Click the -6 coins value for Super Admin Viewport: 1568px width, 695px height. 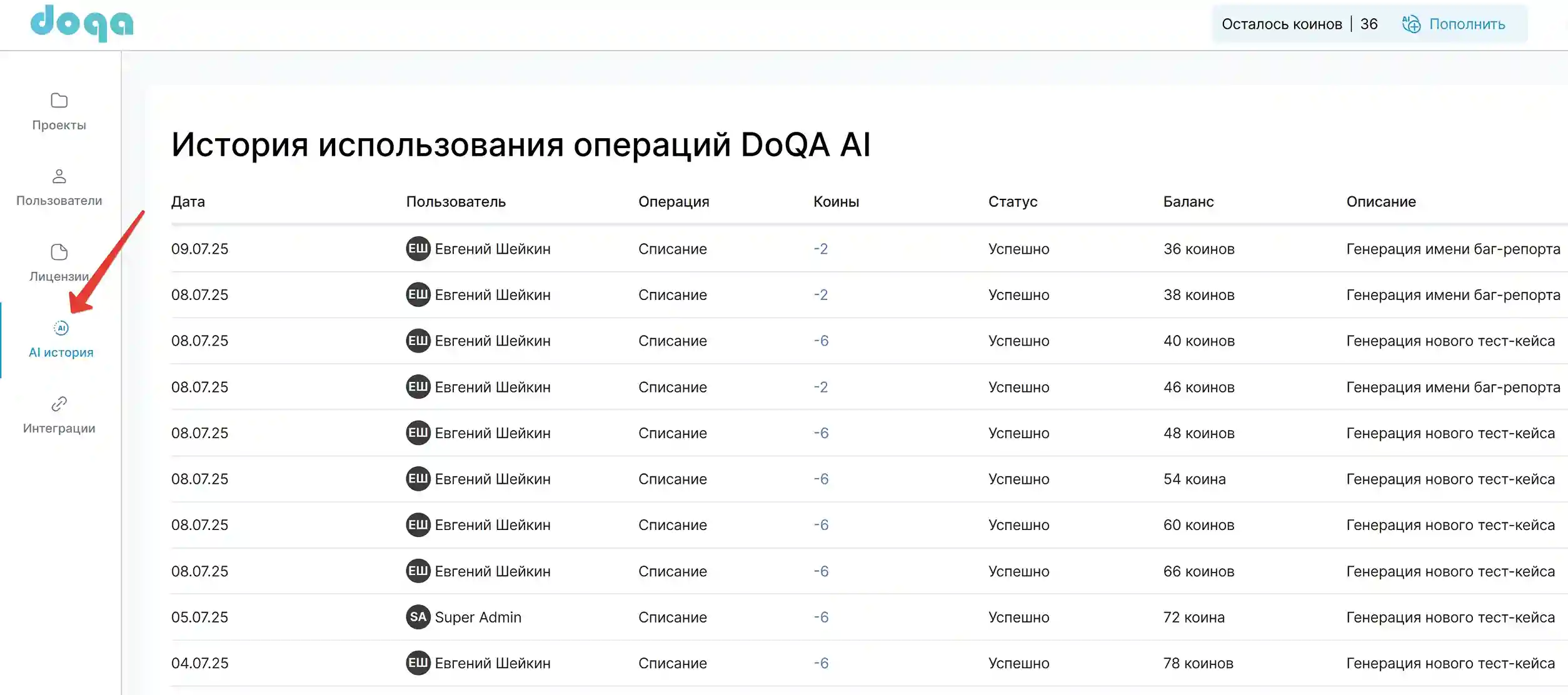pyautogui.click(x=822, y=617)
